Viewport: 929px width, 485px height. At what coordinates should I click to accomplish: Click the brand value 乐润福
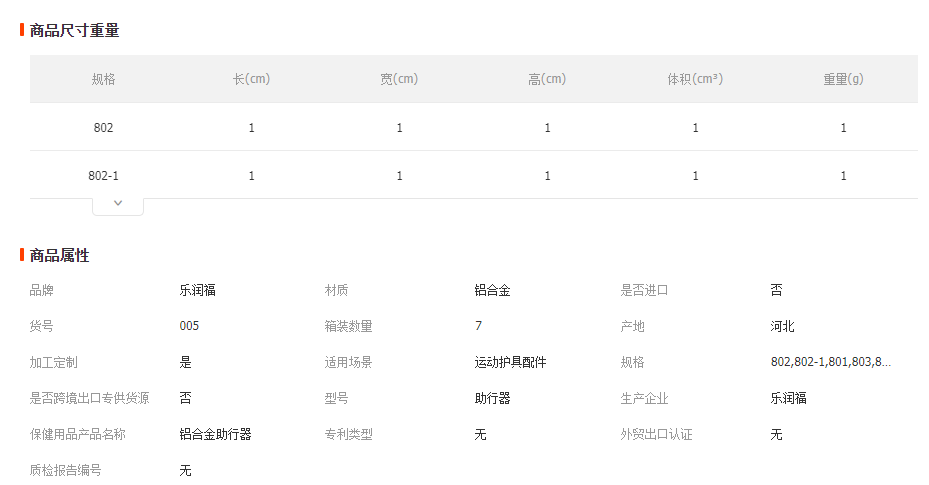tap(197, 290)
